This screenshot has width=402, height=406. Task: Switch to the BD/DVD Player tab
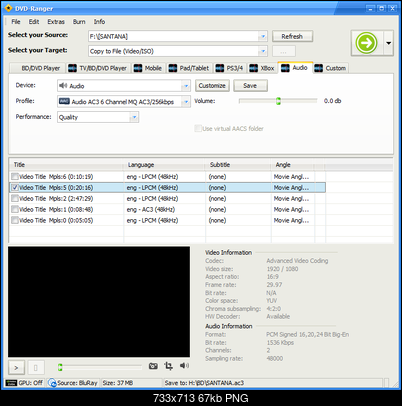click(x=37, y=68)
